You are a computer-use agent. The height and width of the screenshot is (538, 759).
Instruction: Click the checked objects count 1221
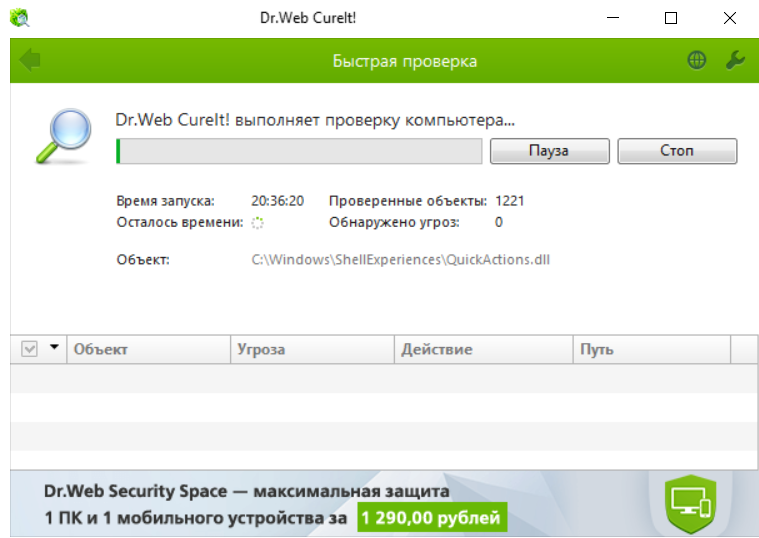tap(510, 200)
